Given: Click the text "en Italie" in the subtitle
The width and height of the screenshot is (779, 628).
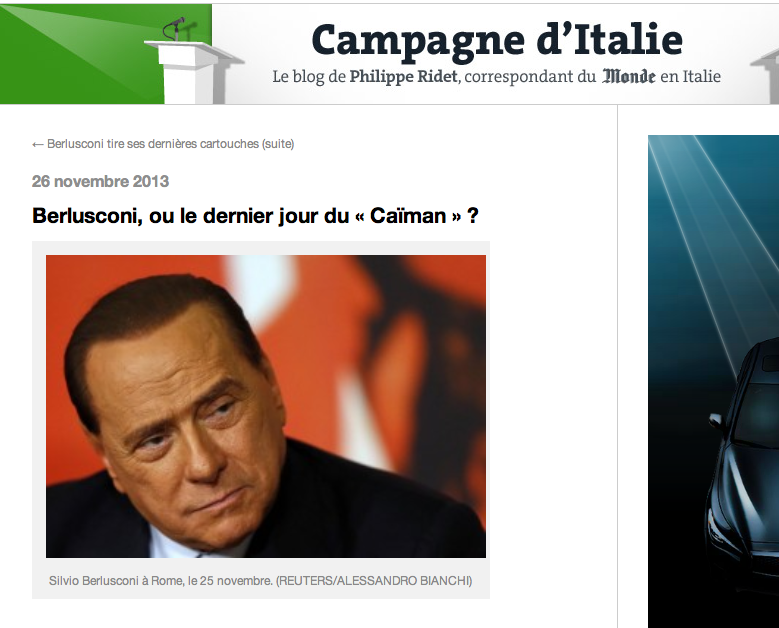Looking at the screenshot, I should (x=690, y=77).
